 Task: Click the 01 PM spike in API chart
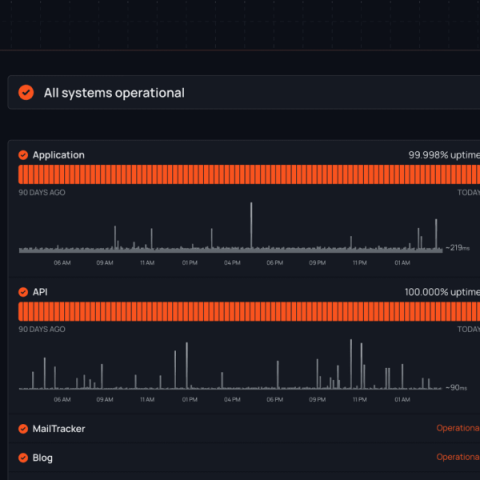click(187, 365)
